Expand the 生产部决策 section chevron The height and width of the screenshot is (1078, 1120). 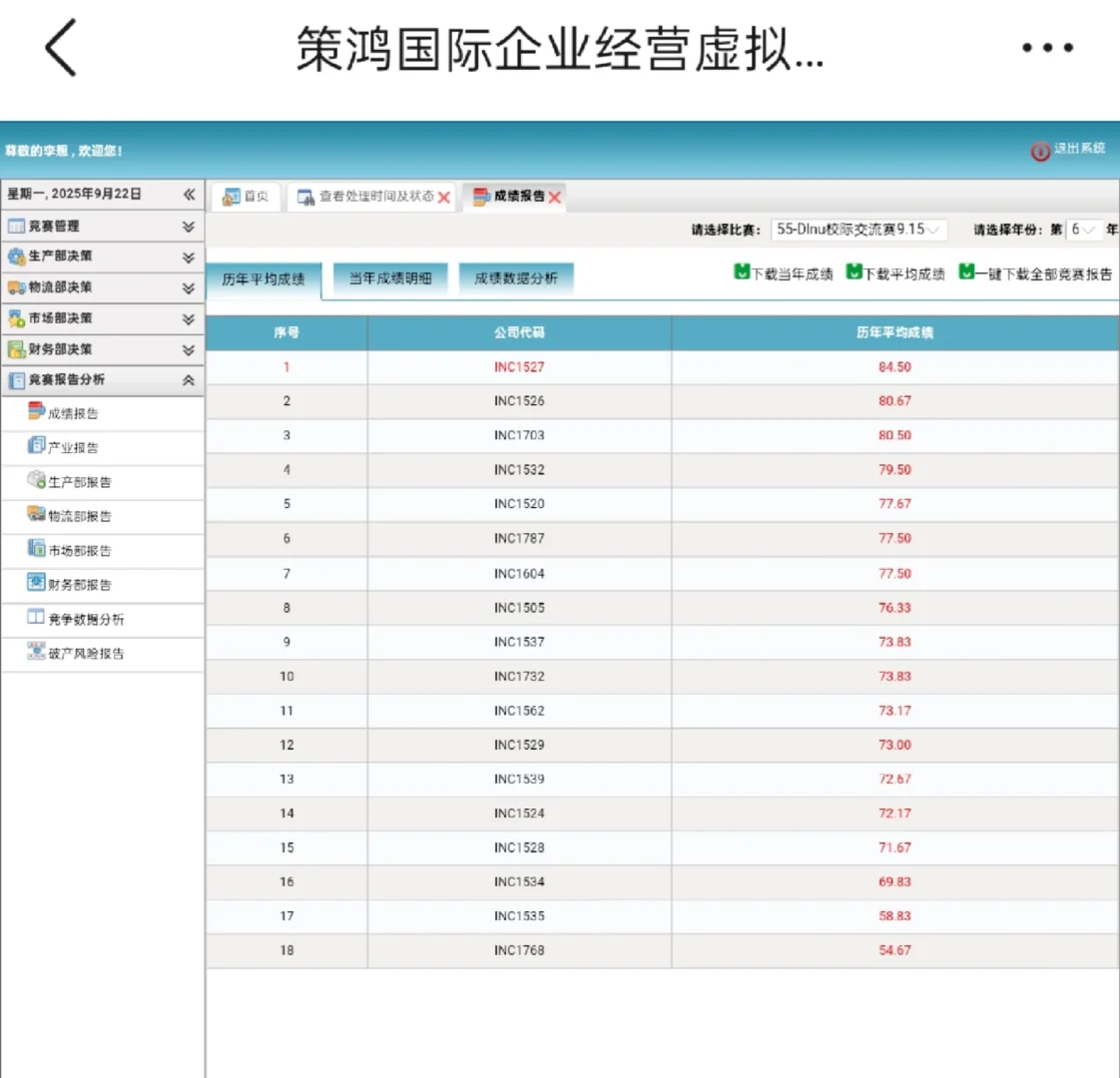pos(189,258)
